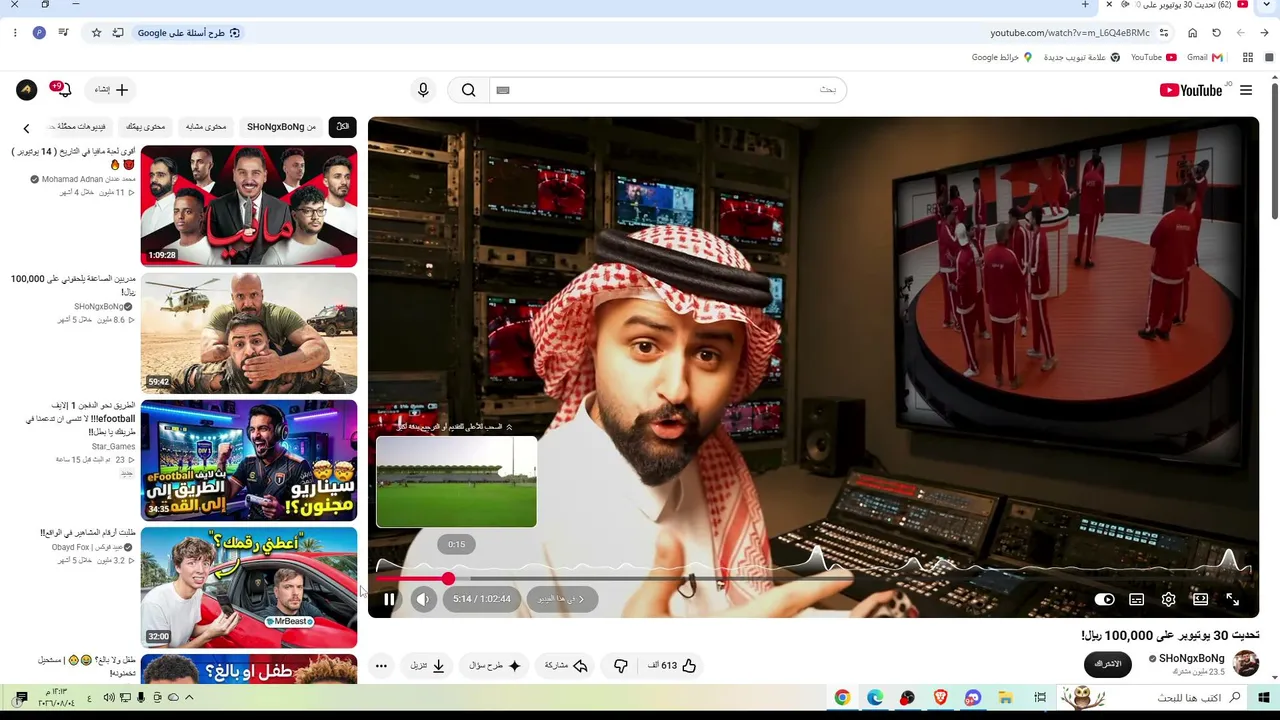The width and height of the screenshot is (1280, 720).
Task: Subscribe using the الاشتراك button
Action: point(1108,665)
